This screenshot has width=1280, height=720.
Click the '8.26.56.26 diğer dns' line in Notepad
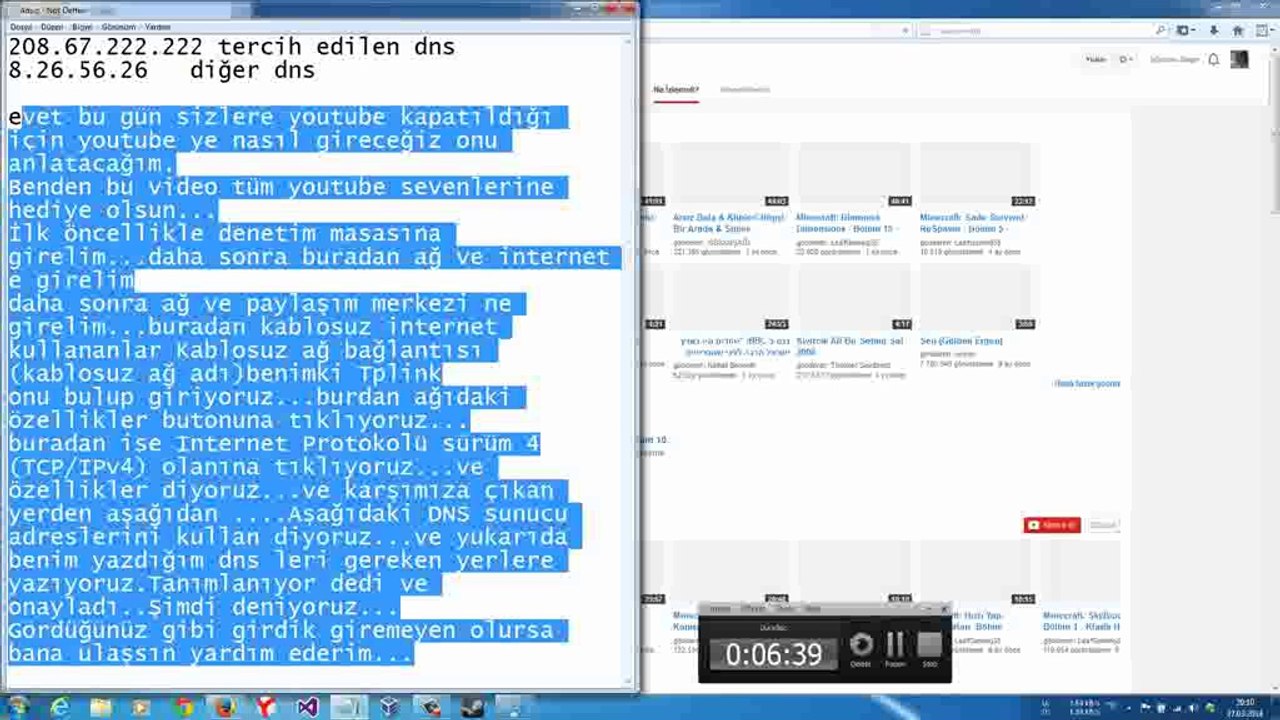[x=162, y=70]
